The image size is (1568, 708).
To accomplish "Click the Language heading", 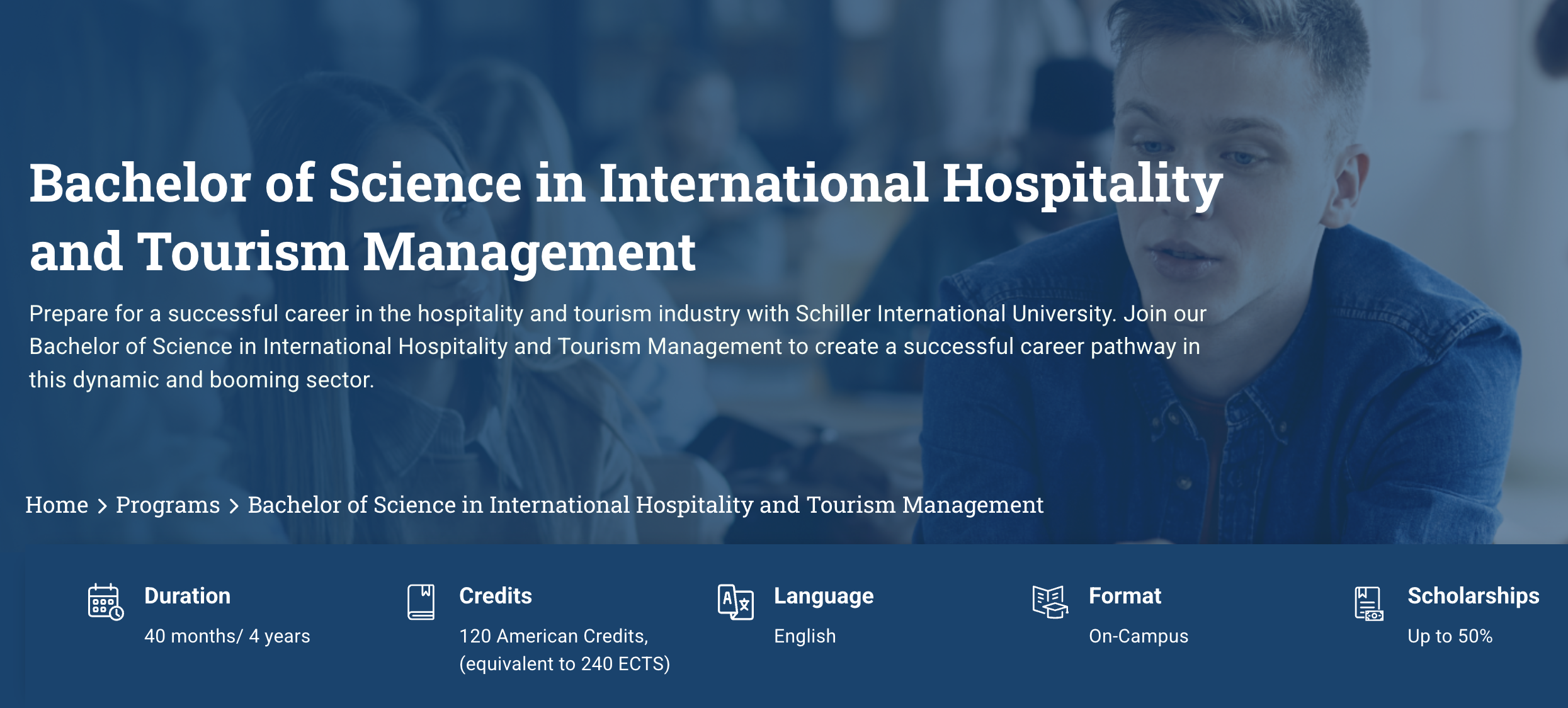I will (x=824, y=596).
